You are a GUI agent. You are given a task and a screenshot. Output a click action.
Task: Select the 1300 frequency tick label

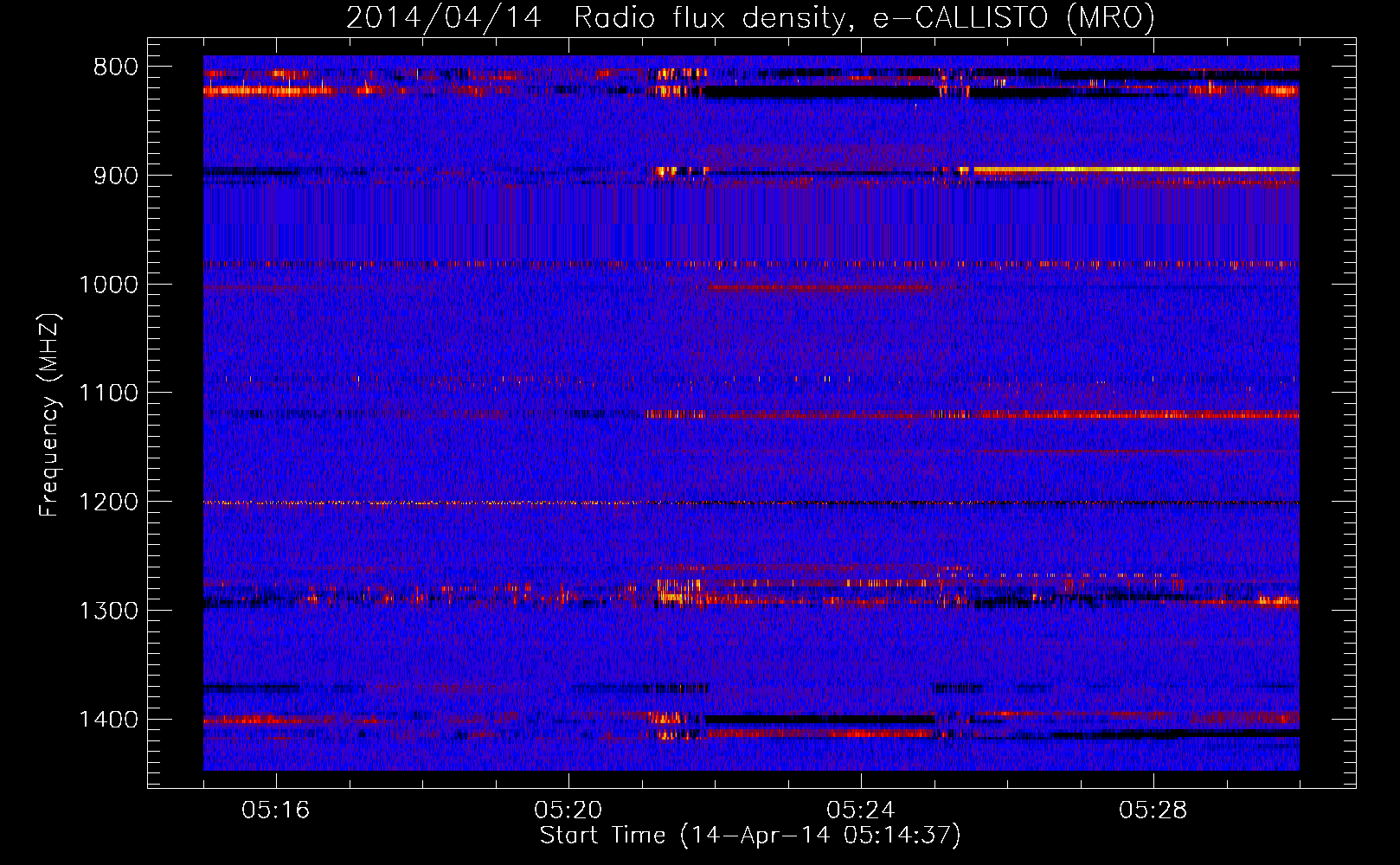(108, 611)
